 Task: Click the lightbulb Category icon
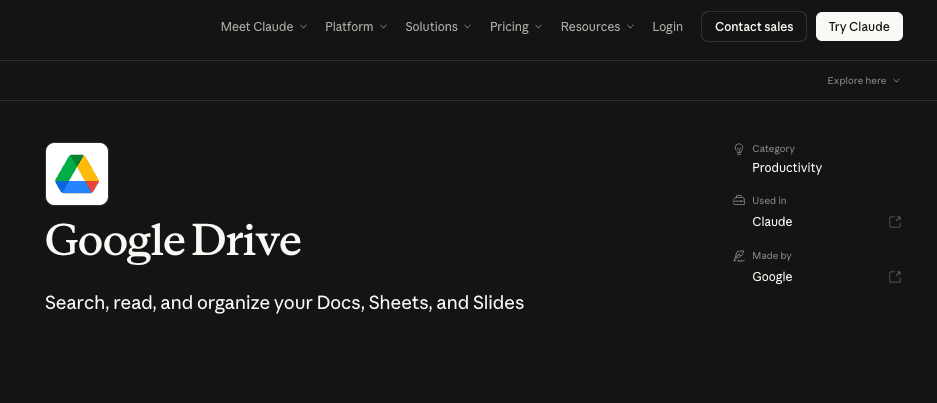coord(739,149)
